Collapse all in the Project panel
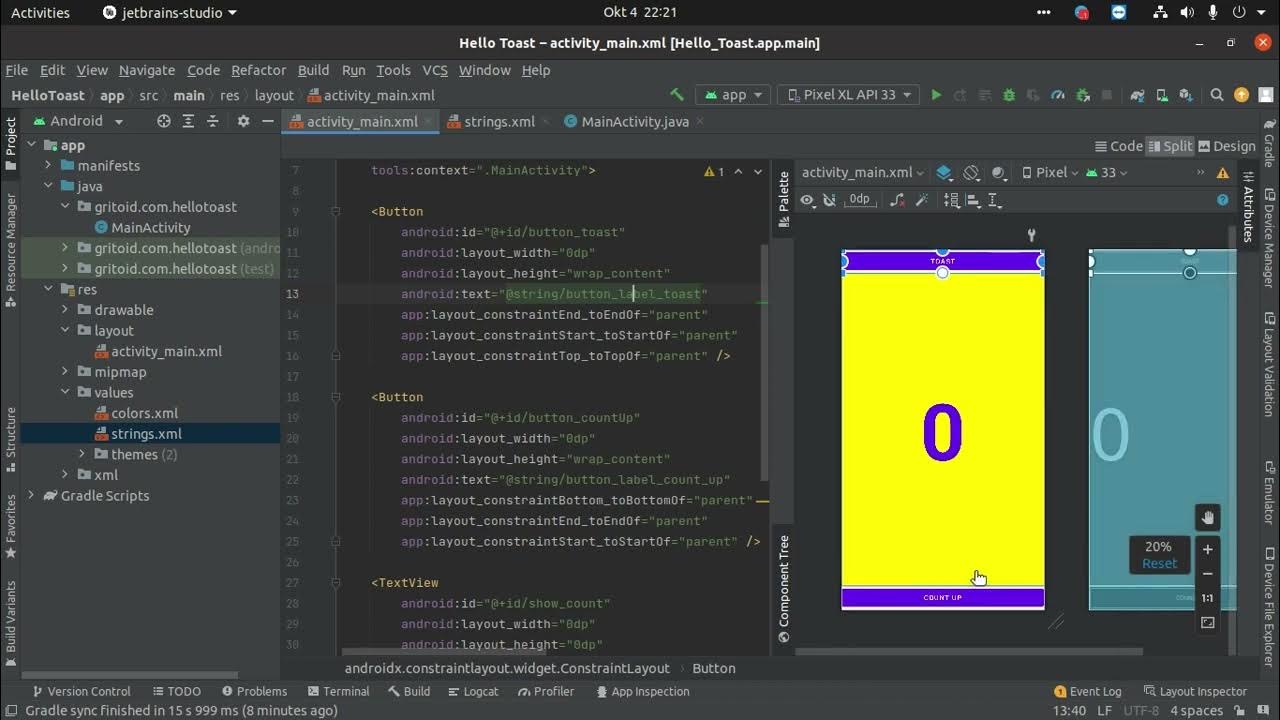1280x720 pixels. point(212,121)
